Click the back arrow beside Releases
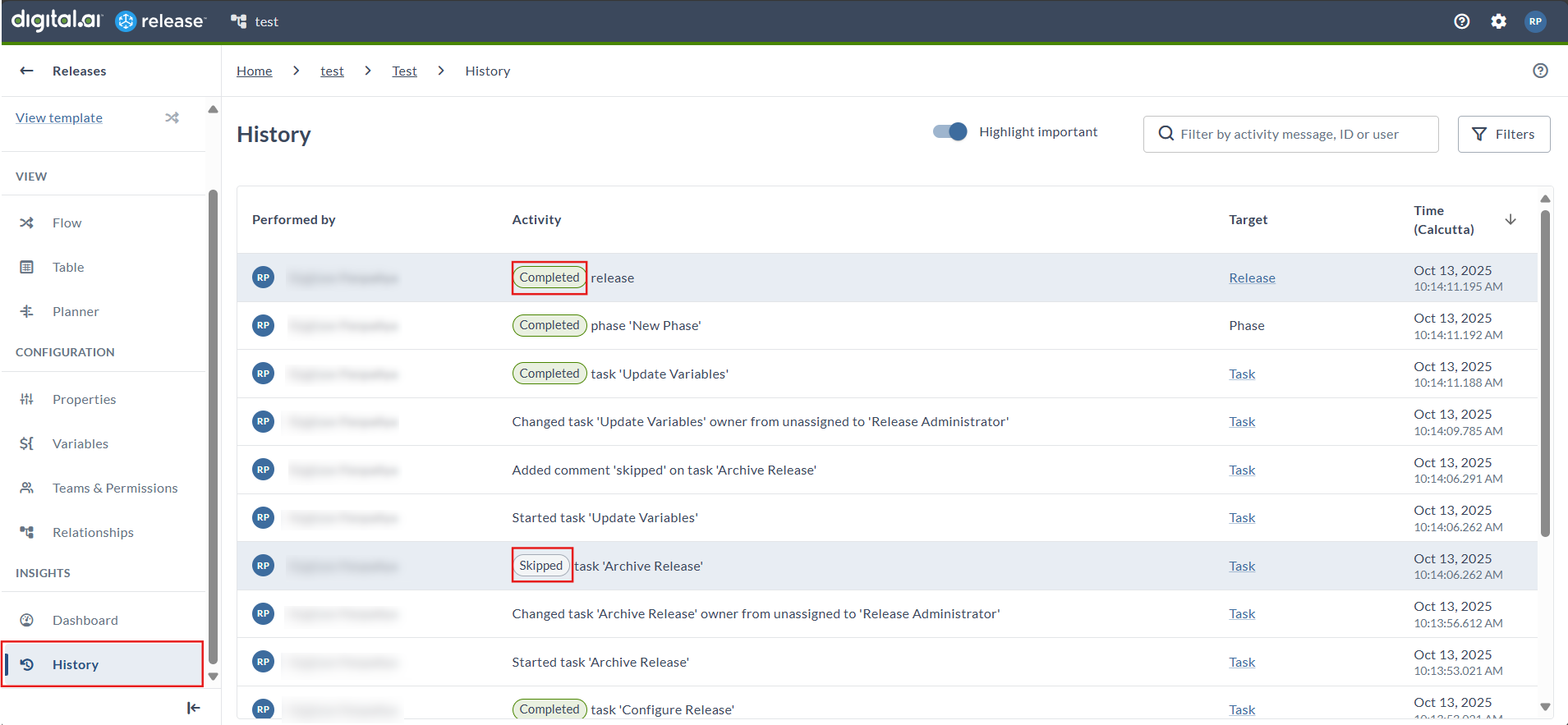 click(26, 71)
